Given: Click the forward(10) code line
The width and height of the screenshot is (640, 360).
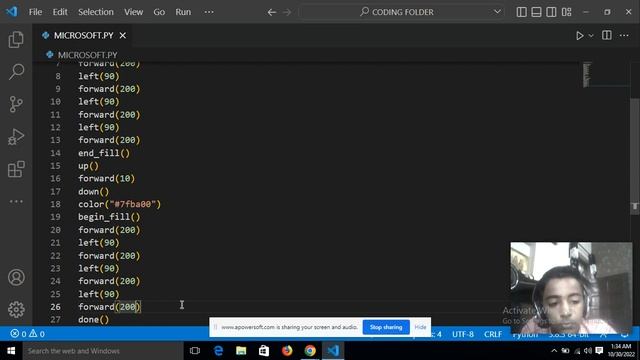Looking at the screenshot, I should (106, 178).
